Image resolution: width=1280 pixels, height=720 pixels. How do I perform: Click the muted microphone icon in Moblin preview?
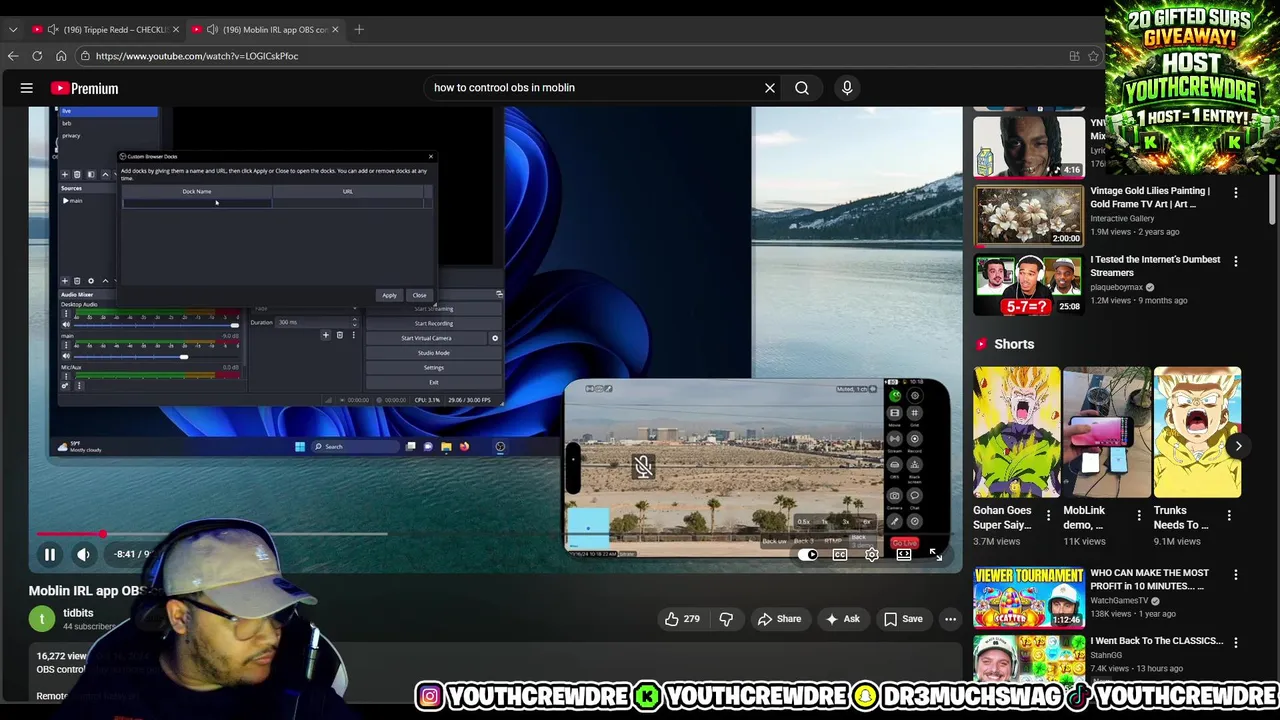643,466
